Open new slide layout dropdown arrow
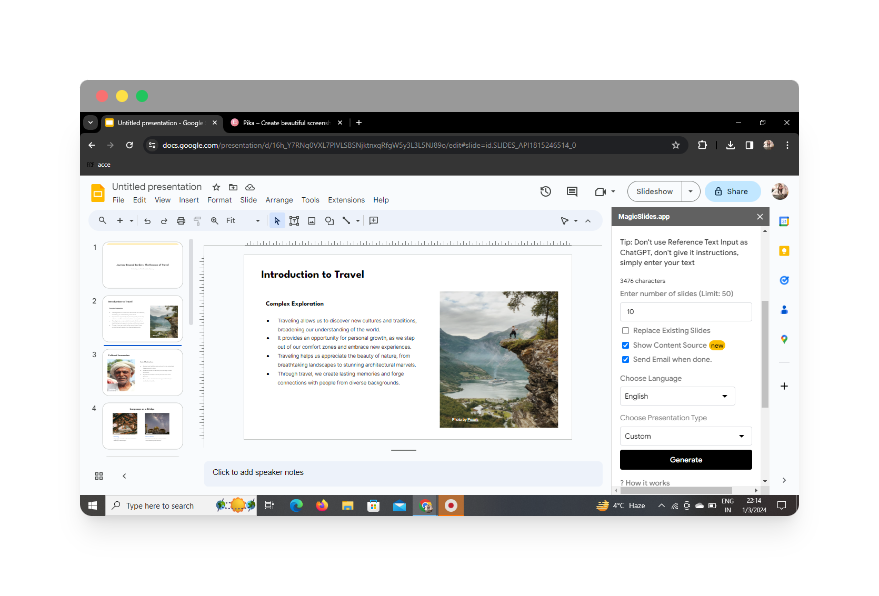This screenshot has width=879, height=596. [132, 221]
